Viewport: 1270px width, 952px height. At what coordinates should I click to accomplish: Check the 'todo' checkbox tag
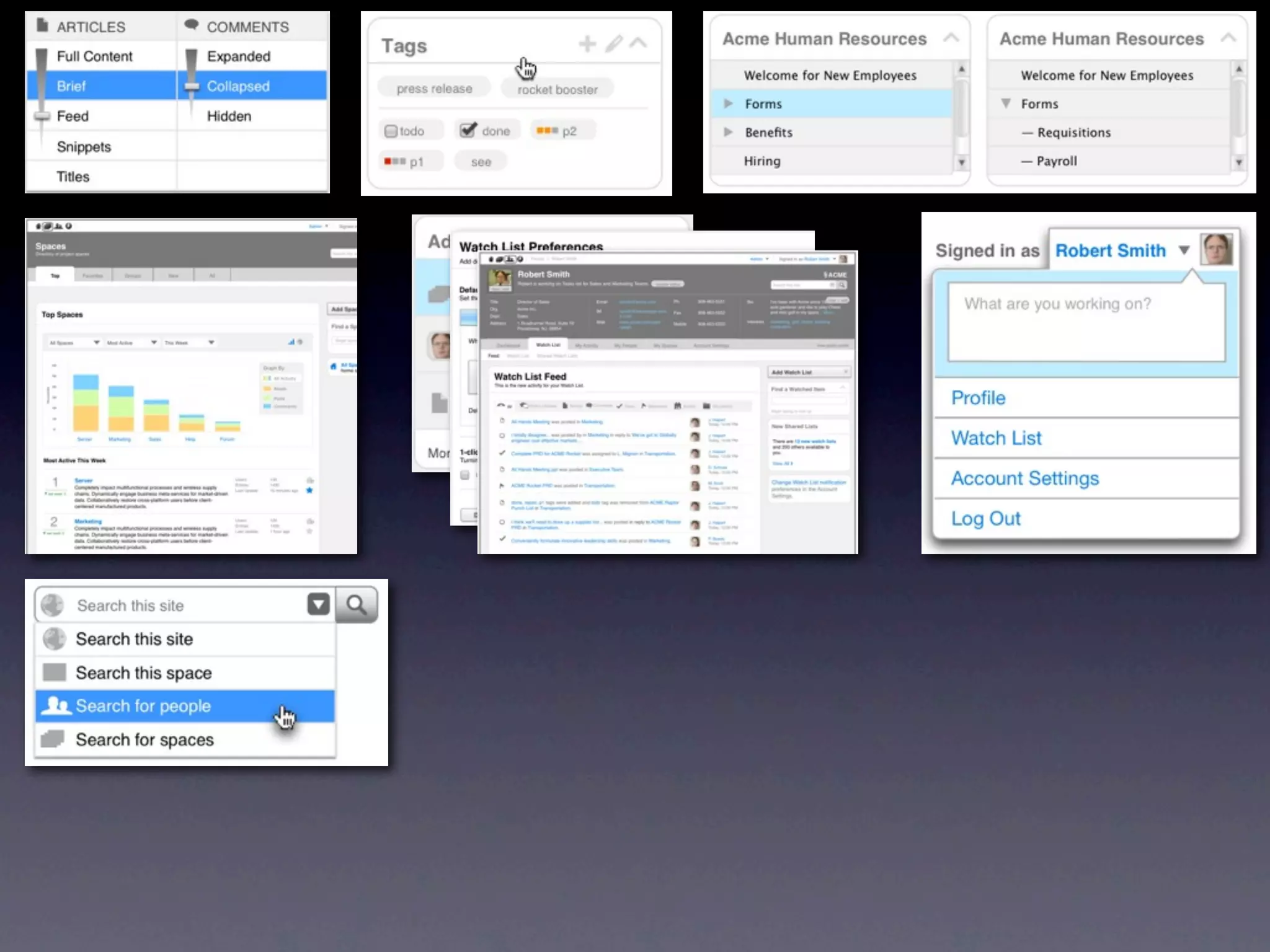(391, 131)
